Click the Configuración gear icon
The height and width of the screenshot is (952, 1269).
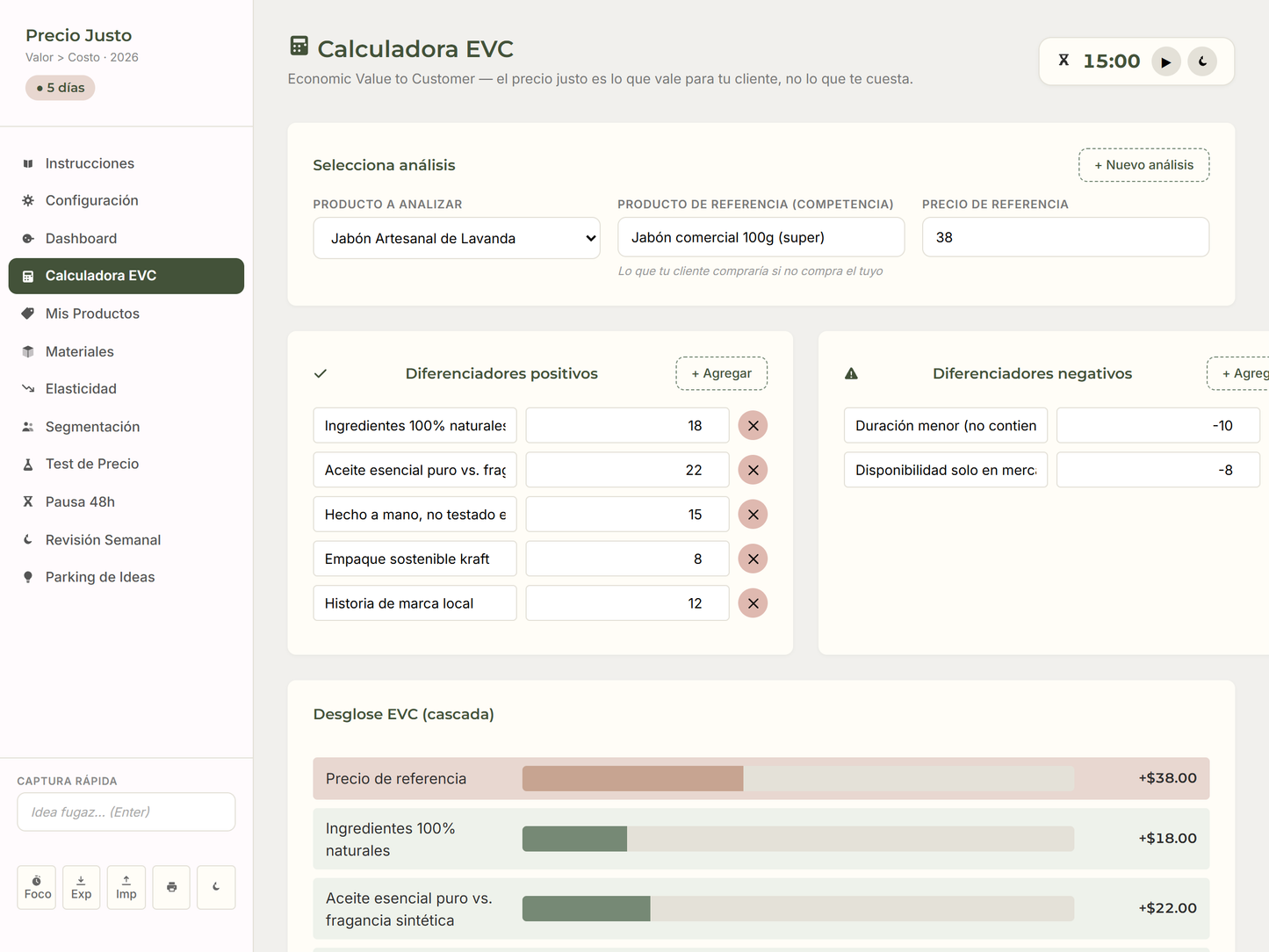click(x=28, y=200)
